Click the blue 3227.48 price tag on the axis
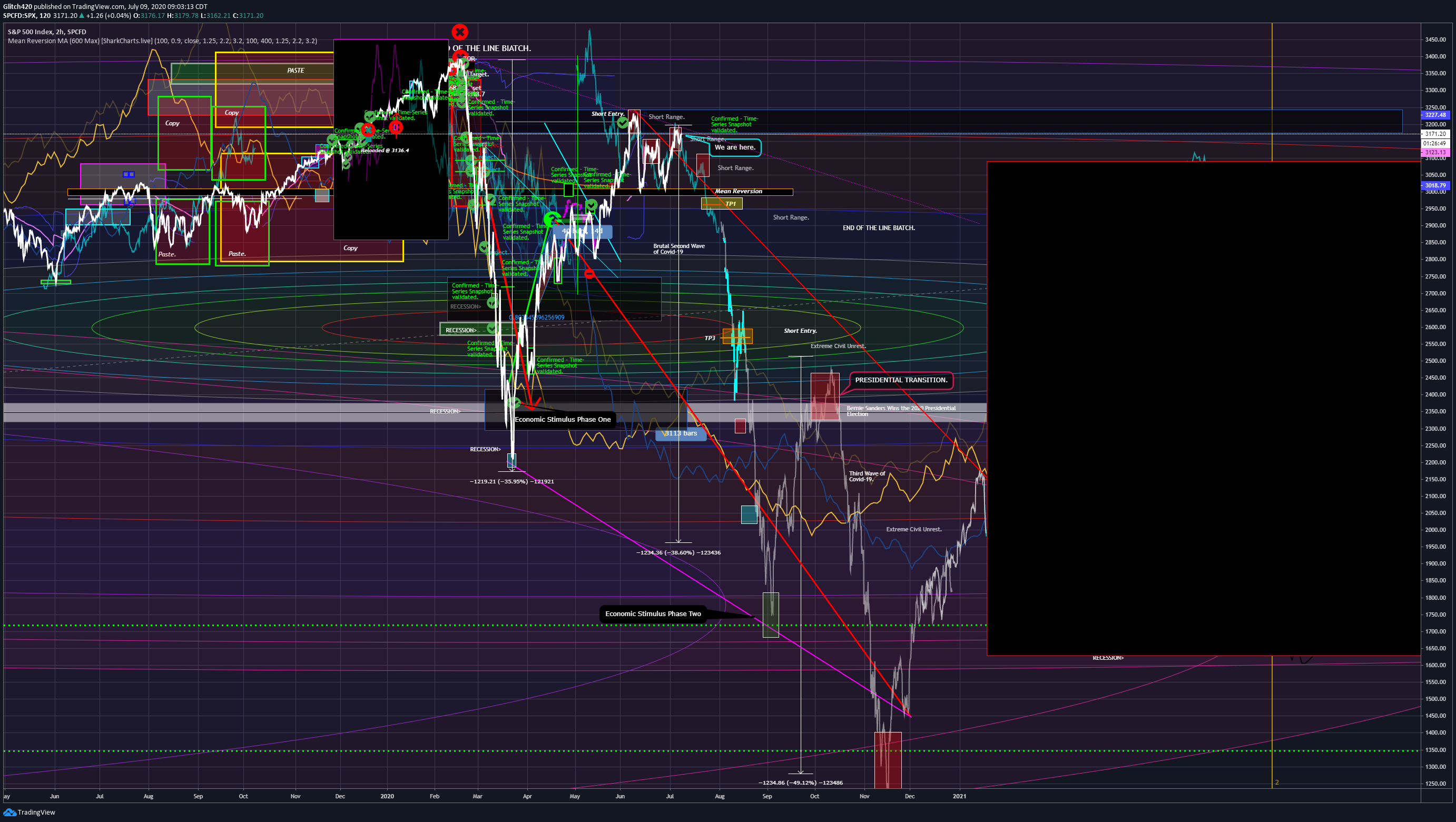This screenshot has height=822, width=1456. coord(1435,115)
